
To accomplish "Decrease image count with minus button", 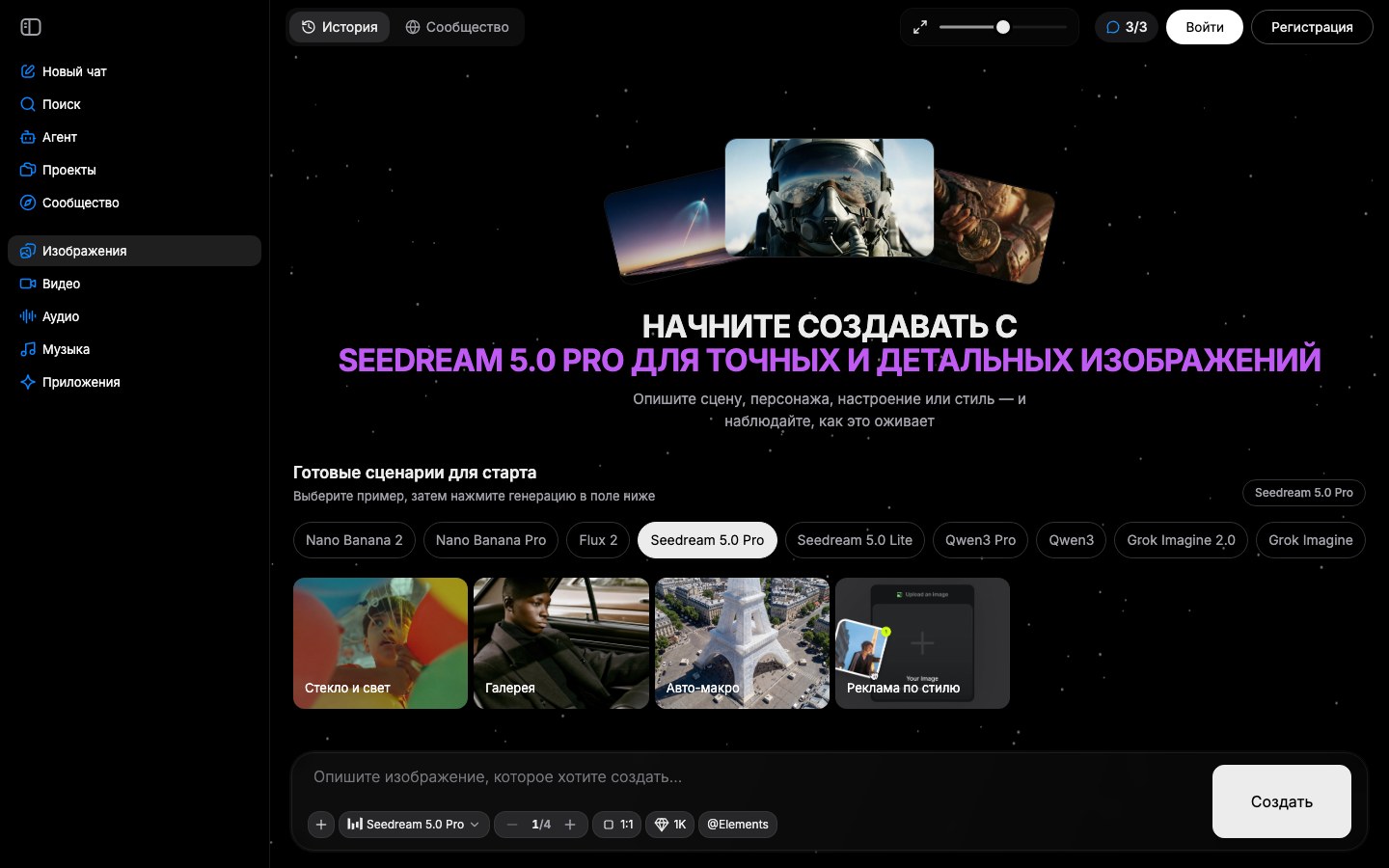I will 512,825.
